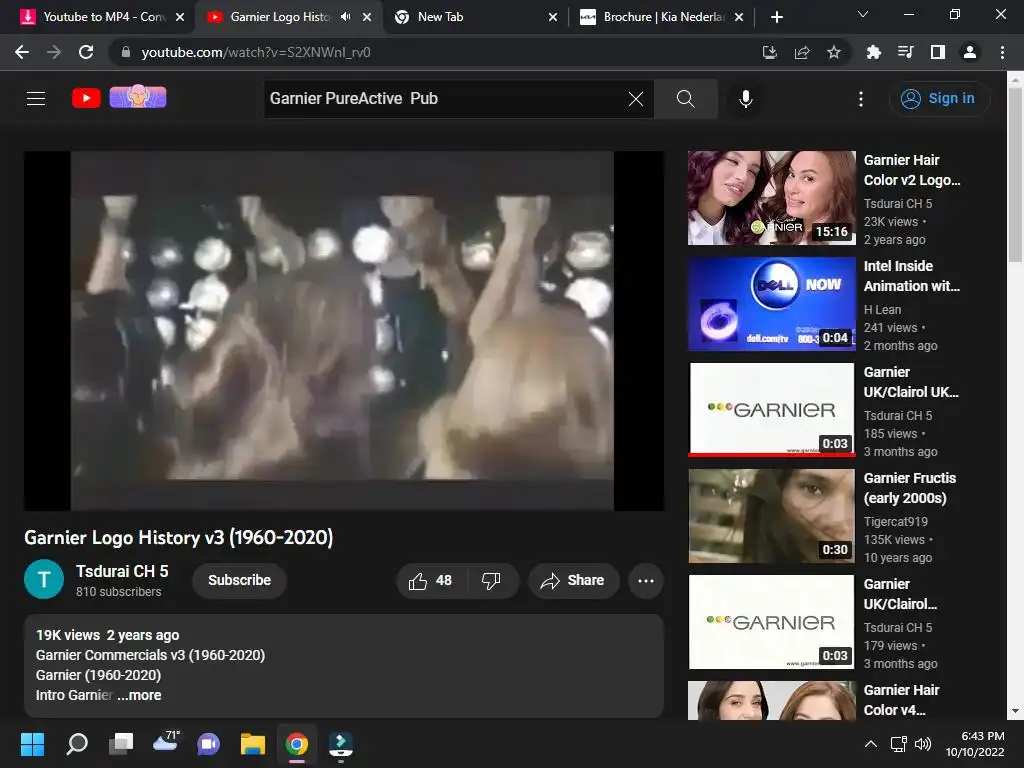Screen dimensions: 1024x768
Task: Open the Chrome extensions puzzle icon
Action: pos(873,52)
